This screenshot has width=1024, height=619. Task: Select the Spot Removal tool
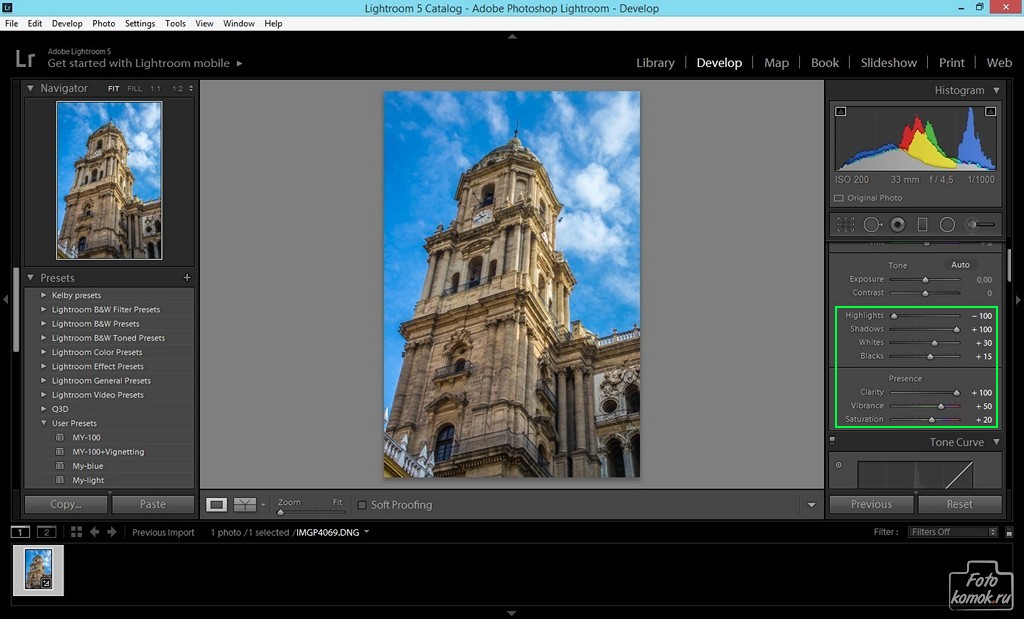pos(872,225)
